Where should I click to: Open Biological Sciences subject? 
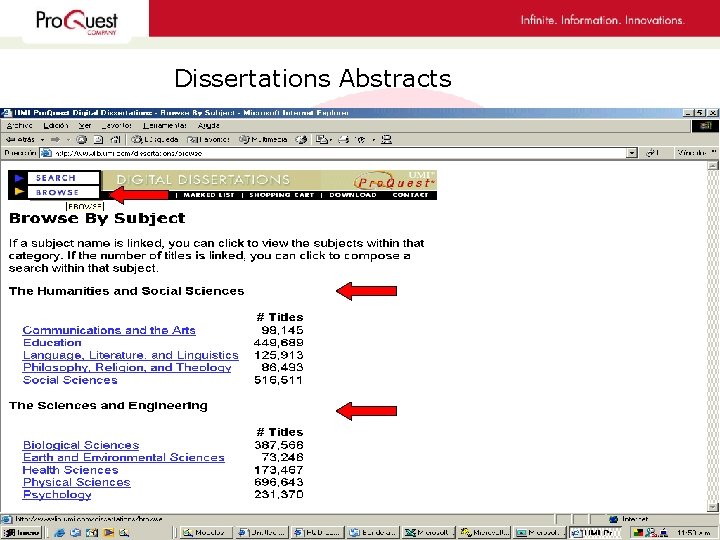[x=81, y=445]
